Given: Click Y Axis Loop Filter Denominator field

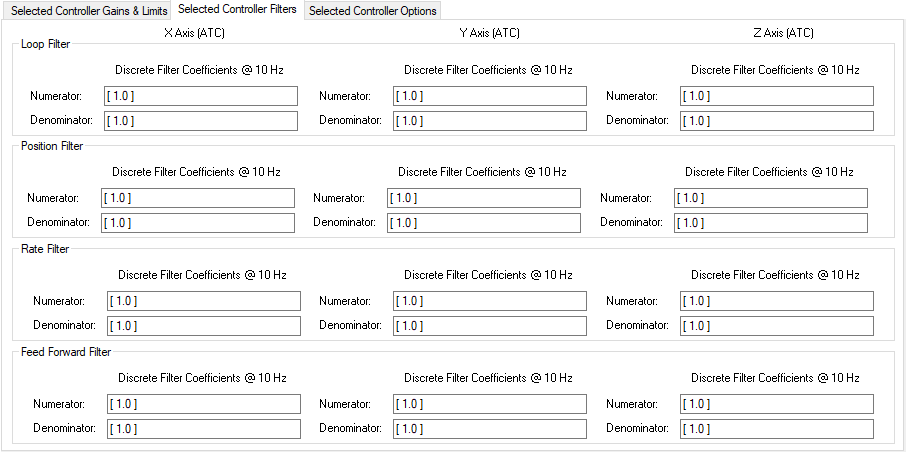Looking at the screenshot, I should point(488,121).
